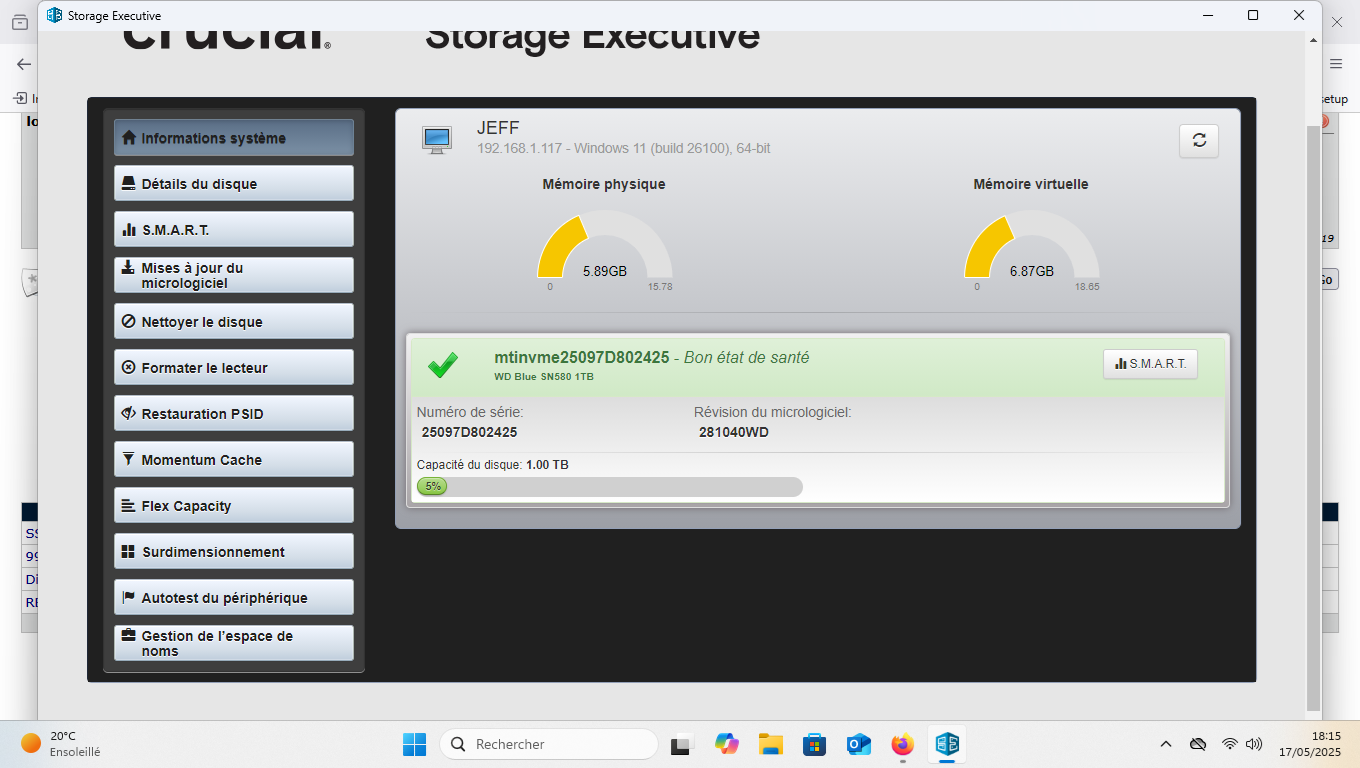Click the mtinvme25097D802425 drive name
The image size is (1360, 768).
581,358
